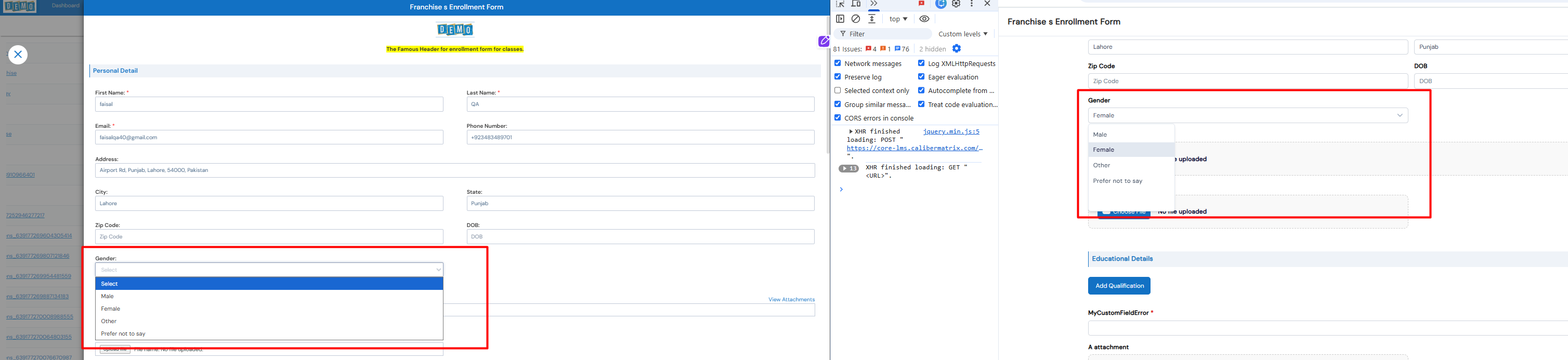1568x360 pixels.
Task: Open the blue DevTools AI assistance icon
Action: tap(940, 4)
